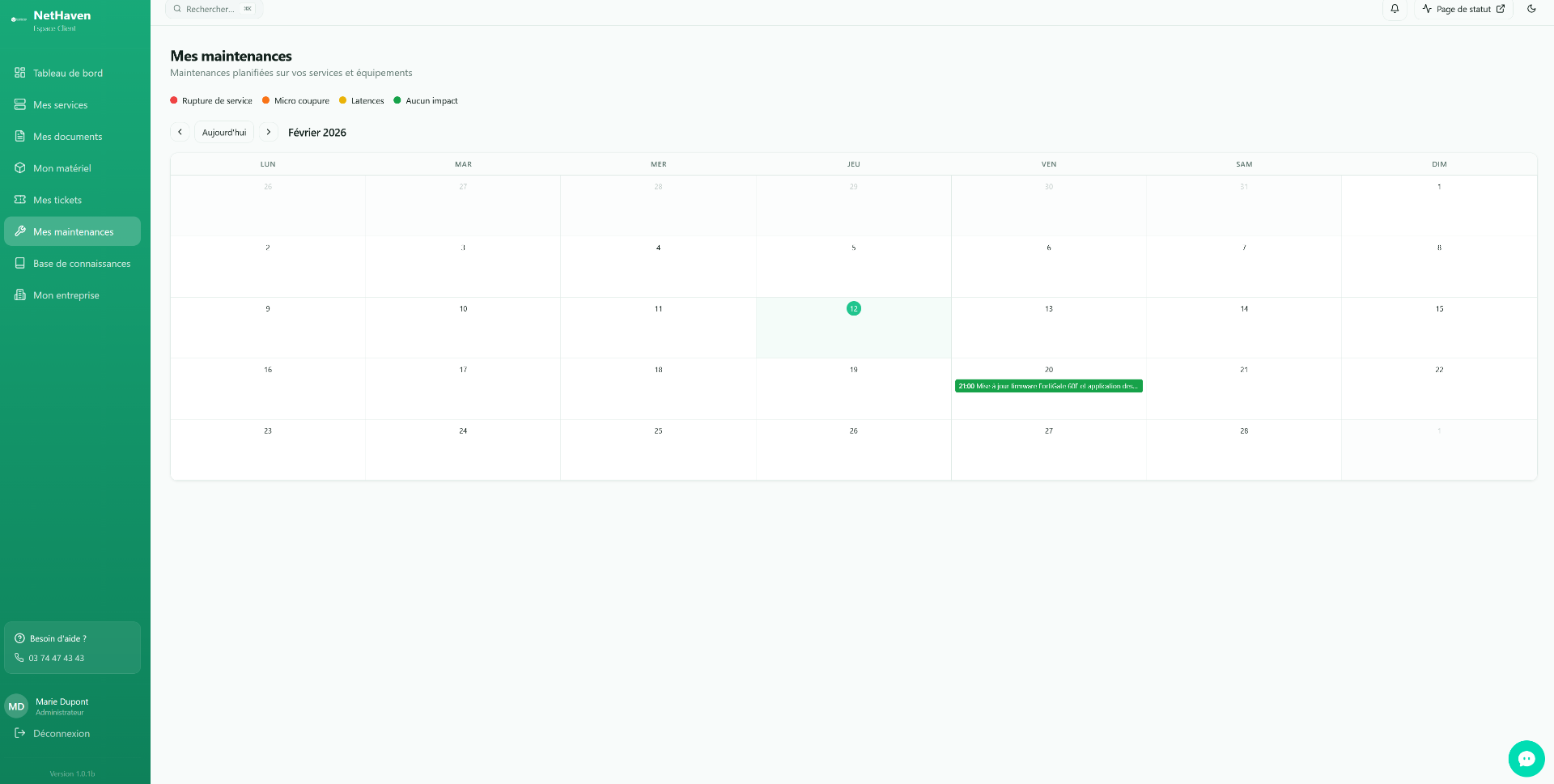Screen dimensions: 1554x784
Task: Click Marie Dupont user name
Action: coord(62,701)
